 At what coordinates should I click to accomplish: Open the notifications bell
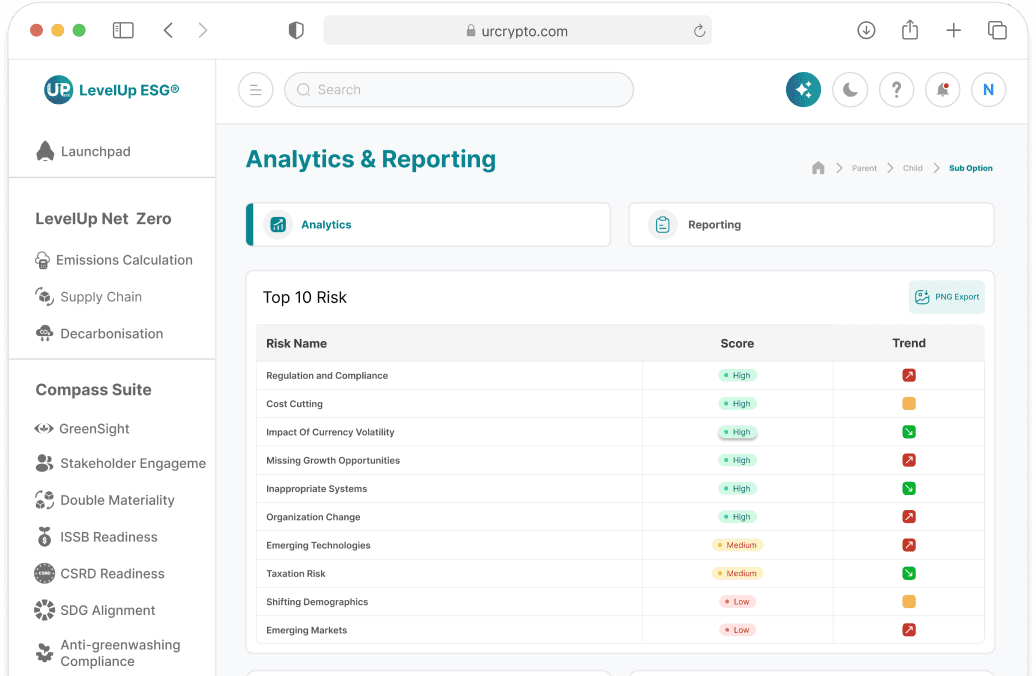click(942, 89)
